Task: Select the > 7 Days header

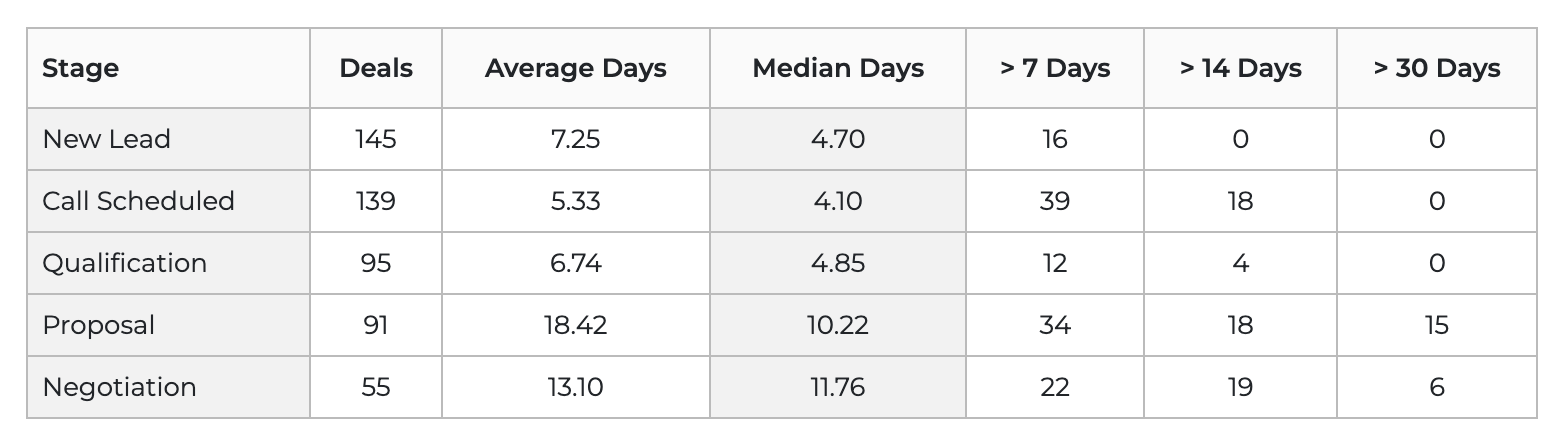Action: click(x=1055, y=68)
